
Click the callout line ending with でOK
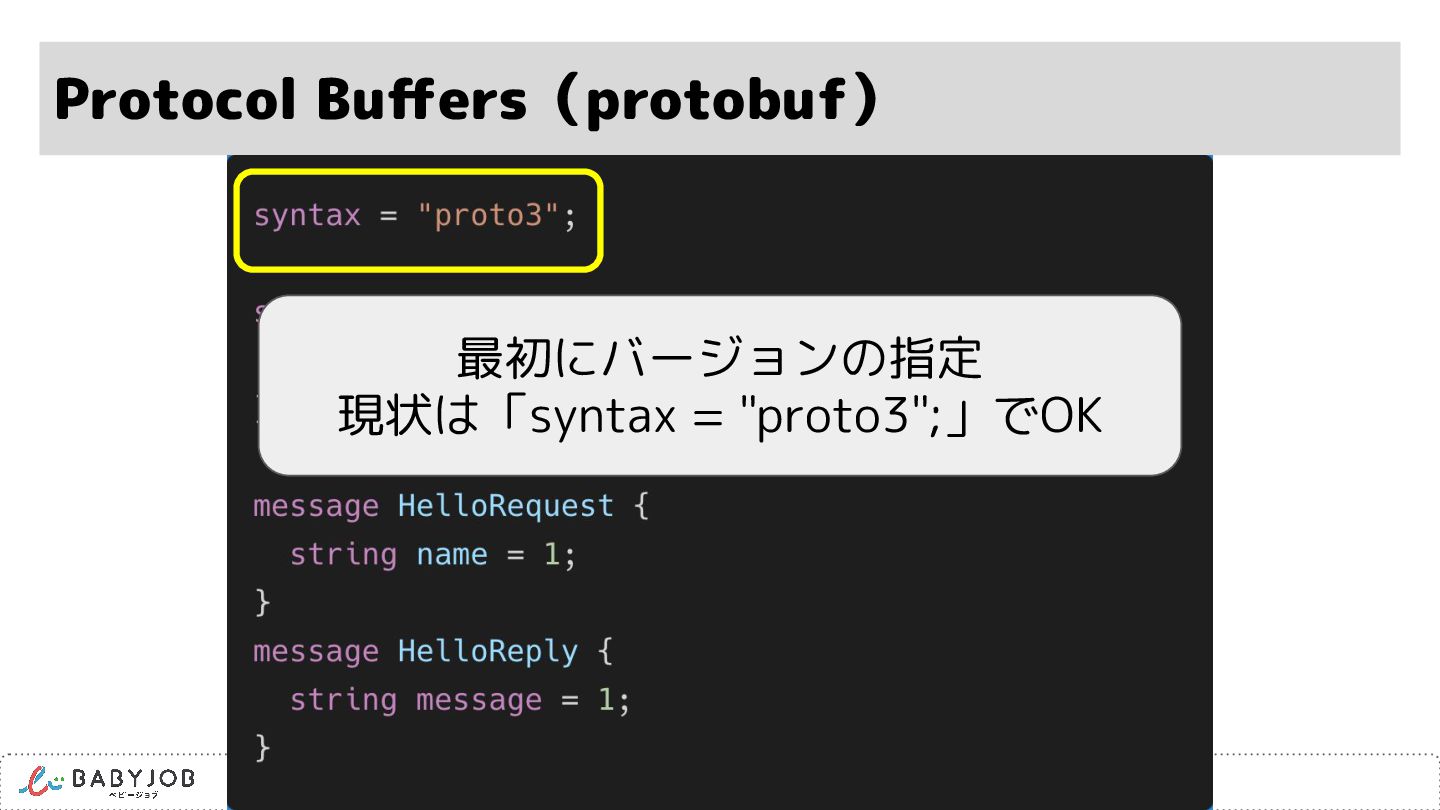click(719, 417)
